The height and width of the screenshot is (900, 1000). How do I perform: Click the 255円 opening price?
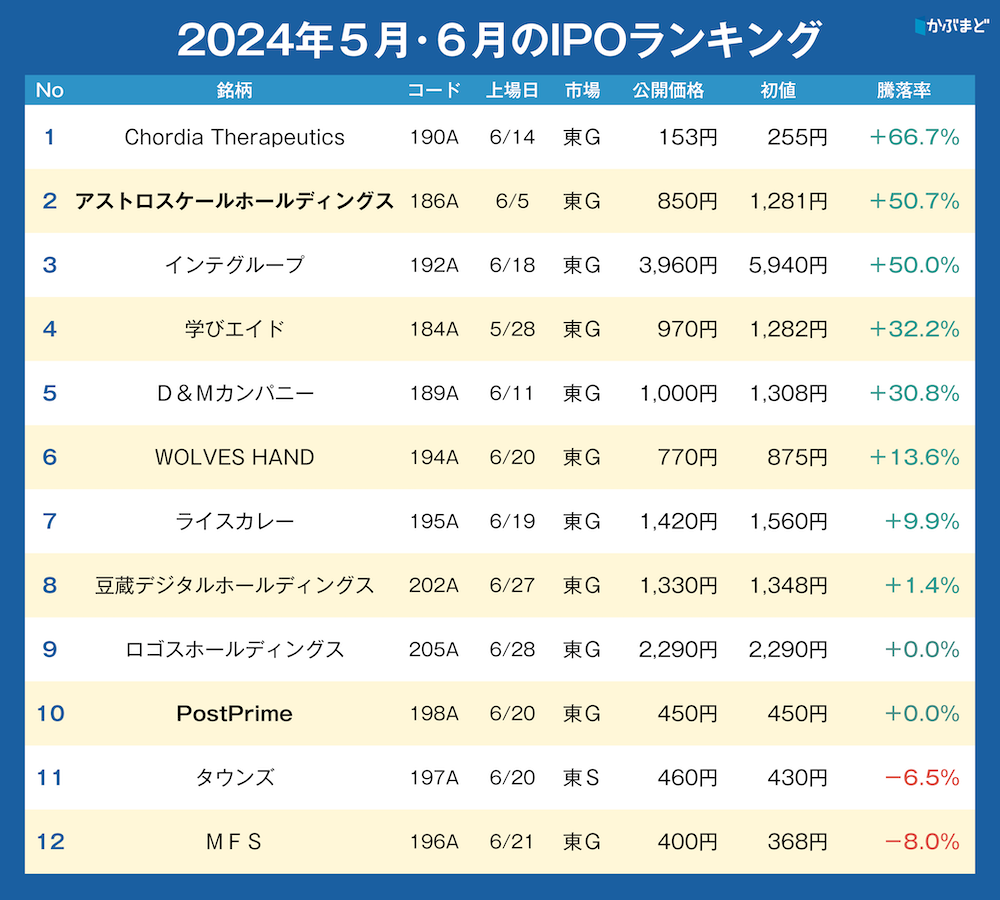(x=797, y=137)
